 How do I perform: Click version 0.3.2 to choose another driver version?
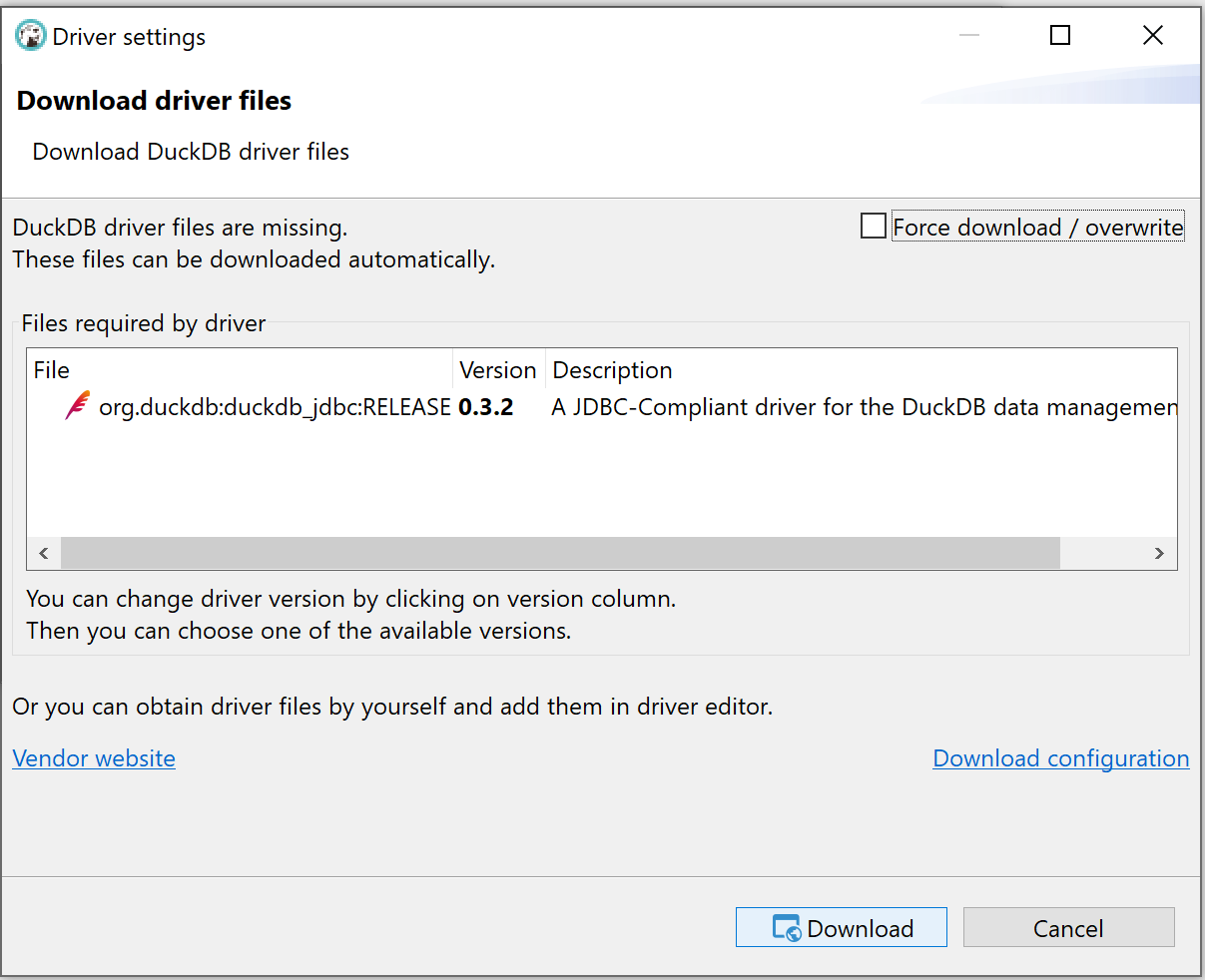pos(486,406)
